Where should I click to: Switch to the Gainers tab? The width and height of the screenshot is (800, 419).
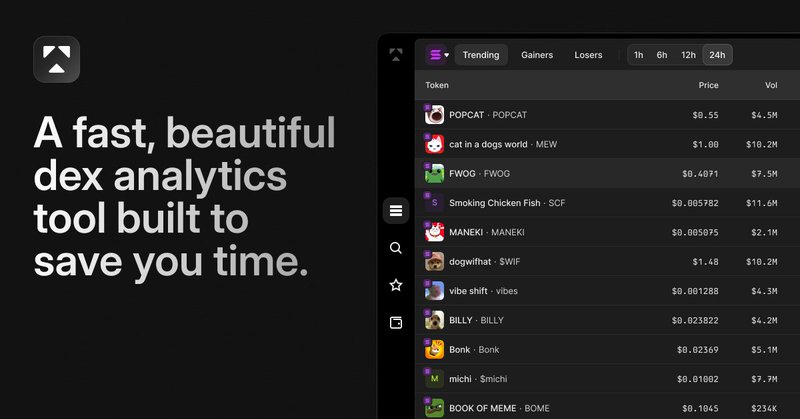click(537, 55)
